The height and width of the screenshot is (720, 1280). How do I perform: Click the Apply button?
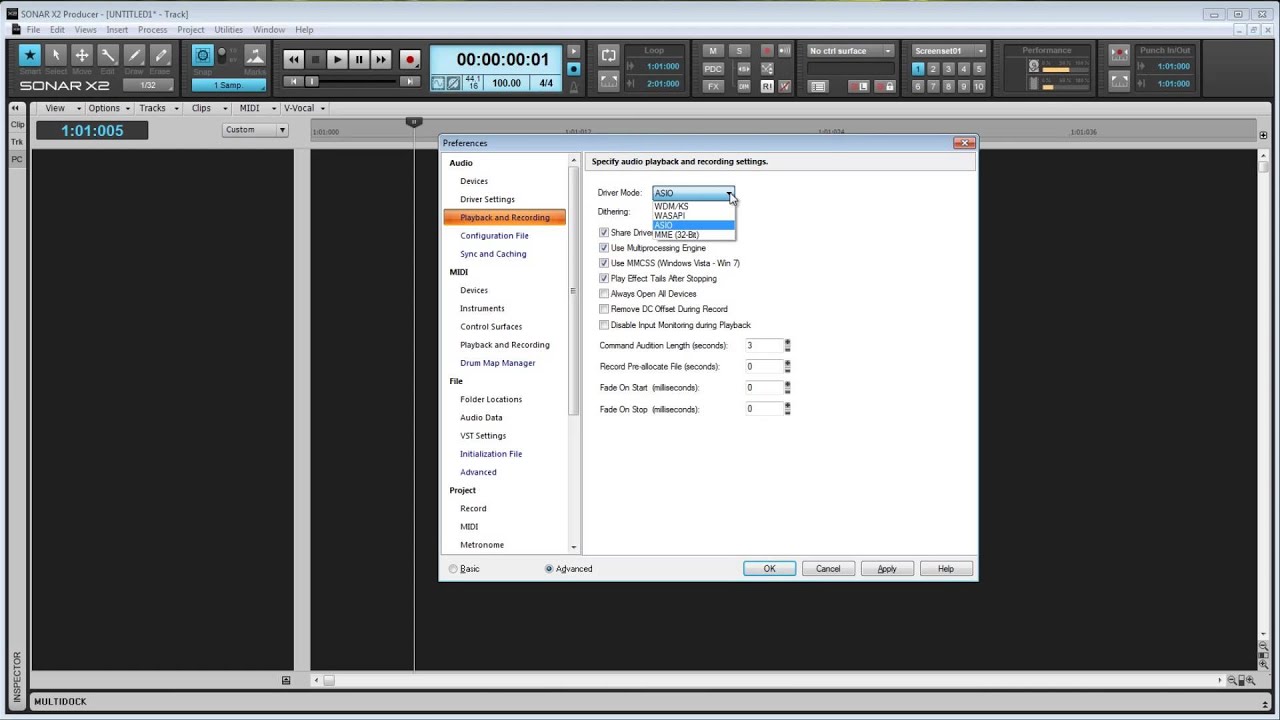point(887,569)
